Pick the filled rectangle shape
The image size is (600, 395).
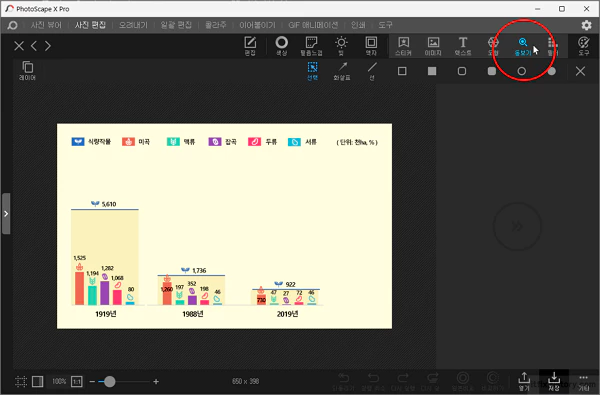coord(432,71)
